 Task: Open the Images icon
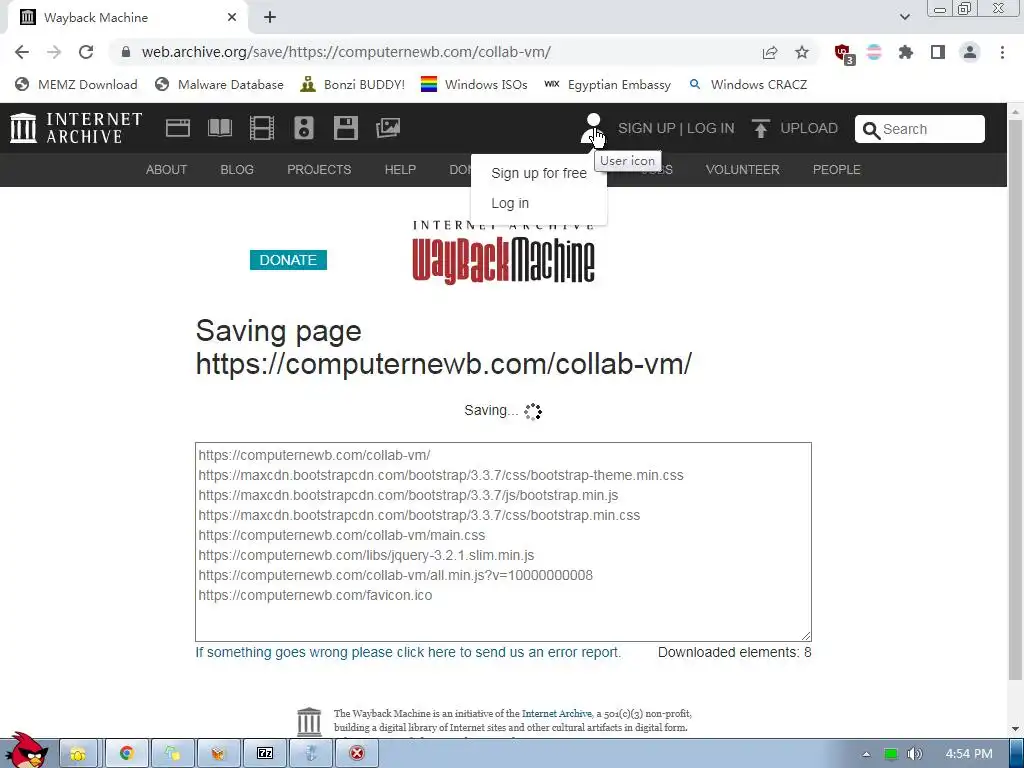pos(388,128)
